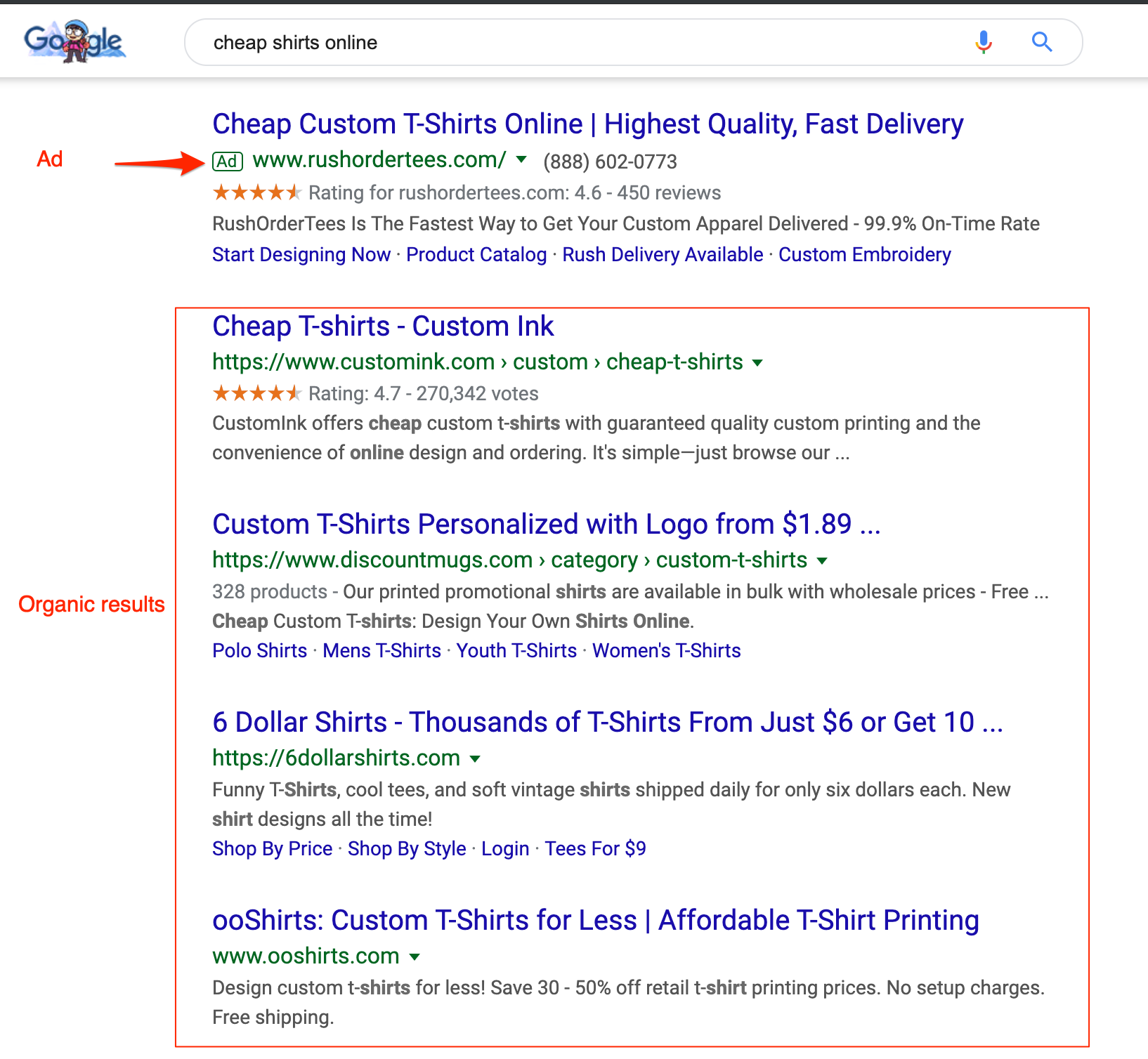The height and width of the screenshot is (1059, 1148).
Task: Open dropdown next to 6dollarshirts.com
Action: click(475, 759)
